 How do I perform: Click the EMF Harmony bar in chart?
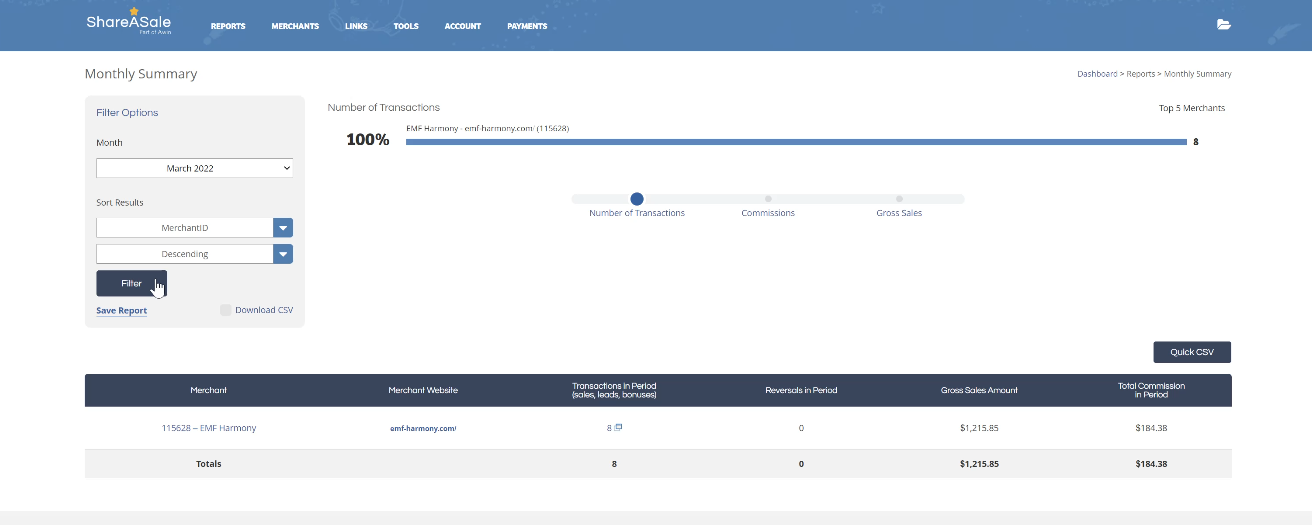pos(796,142)
